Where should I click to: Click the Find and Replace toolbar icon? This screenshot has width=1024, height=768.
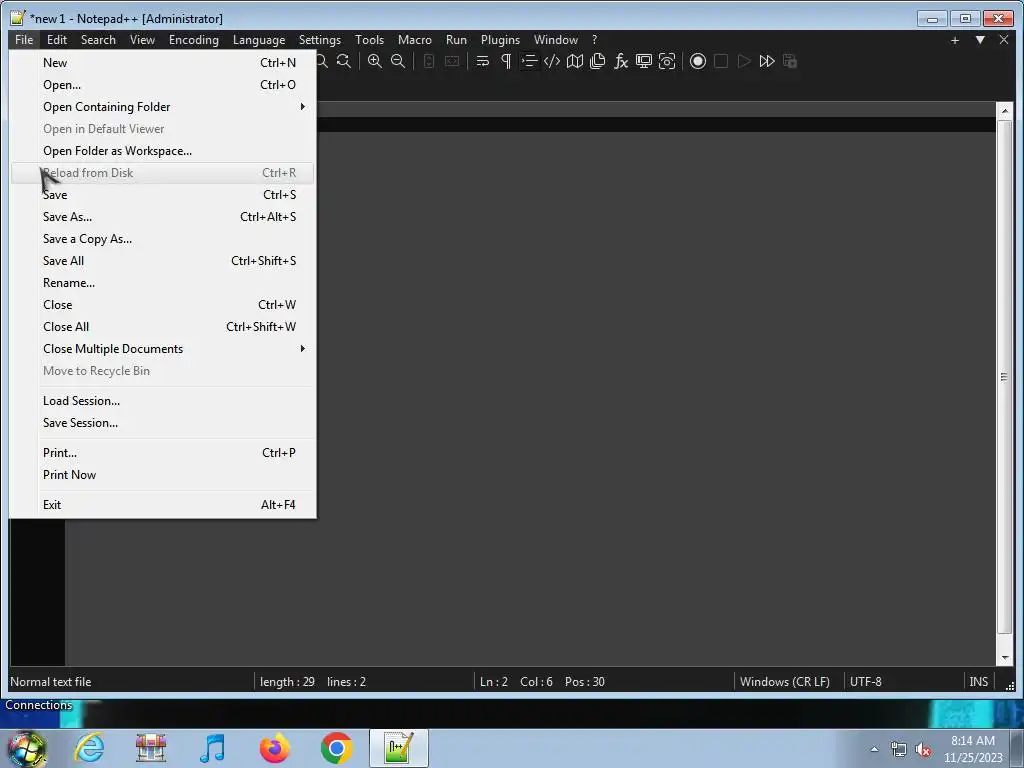point(344,61)
